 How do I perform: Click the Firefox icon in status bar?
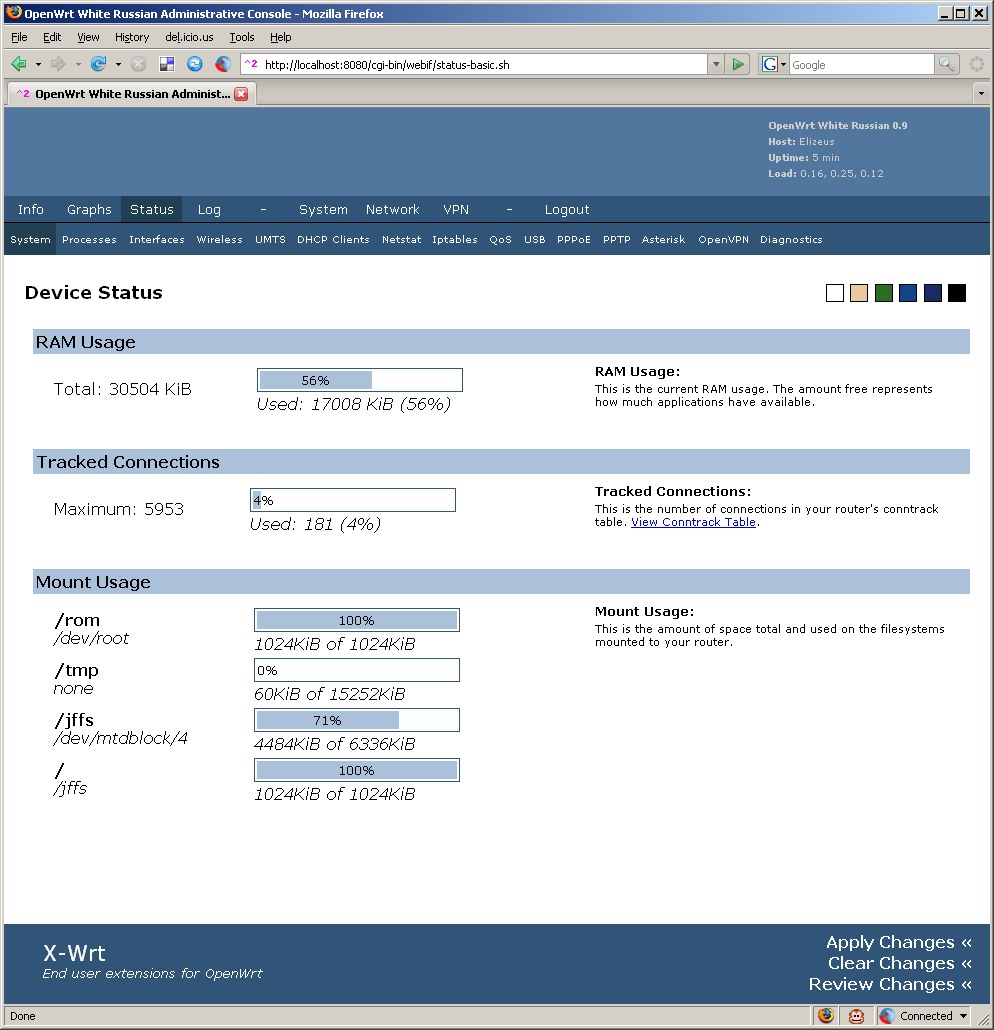pos(826,1016)
